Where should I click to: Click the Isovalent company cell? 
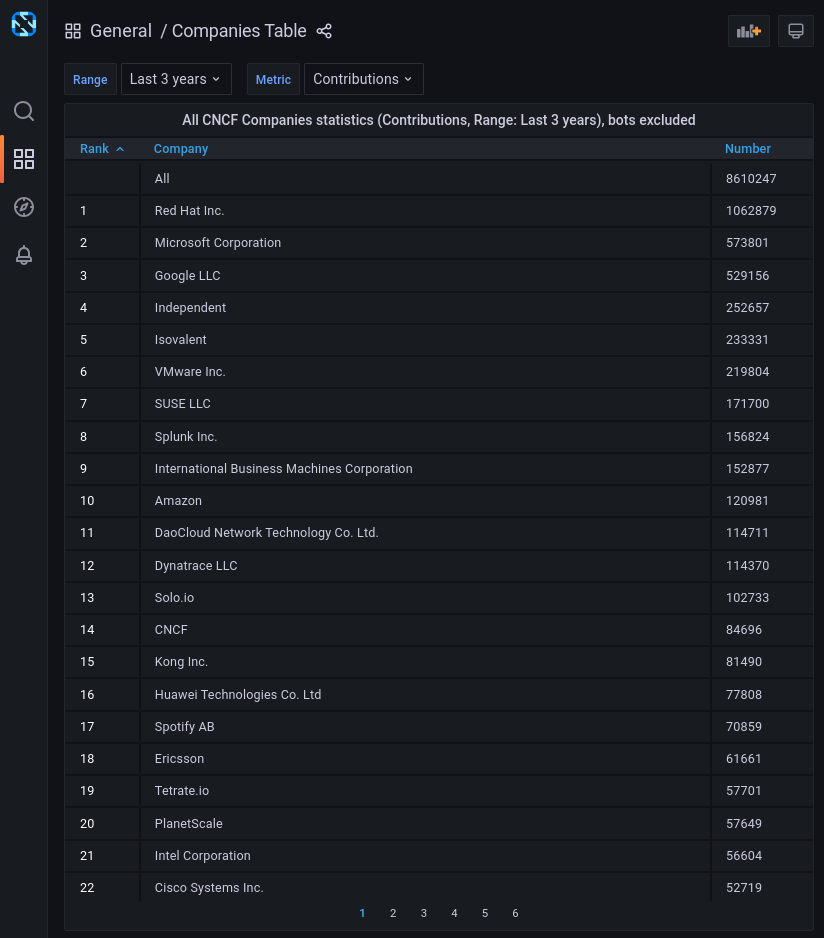[x=425, y=340]
